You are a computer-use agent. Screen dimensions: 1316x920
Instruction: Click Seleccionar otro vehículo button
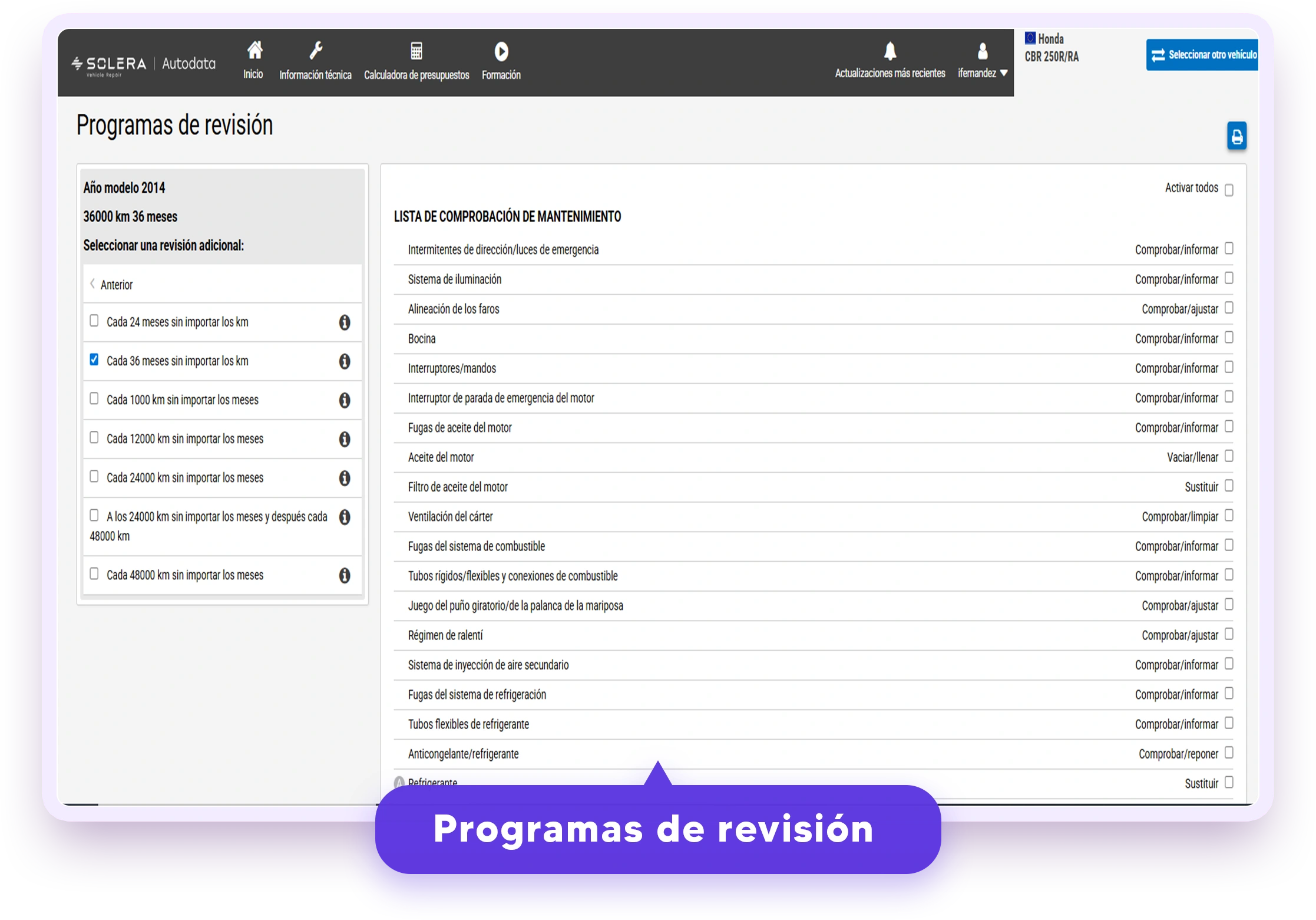point(1202,55)
